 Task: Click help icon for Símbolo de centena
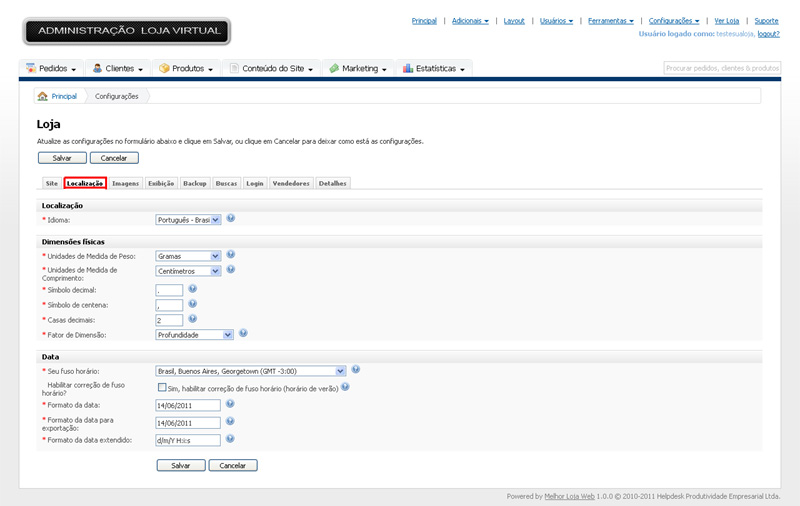click(x=192, y=303)
